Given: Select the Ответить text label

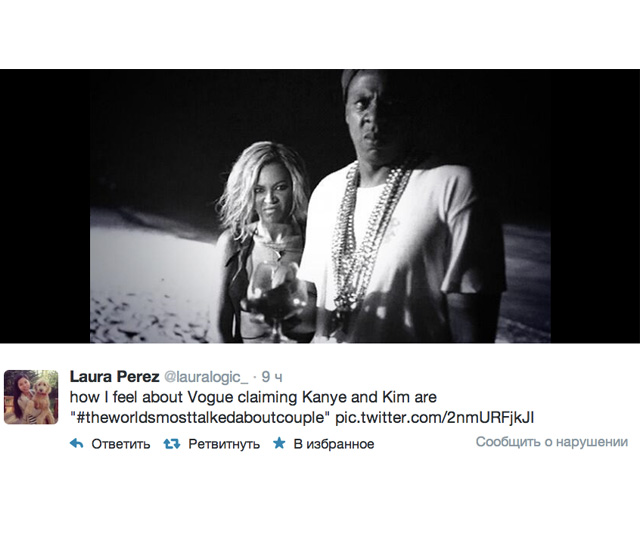Looking at the screenshot, I should [121, 444].
